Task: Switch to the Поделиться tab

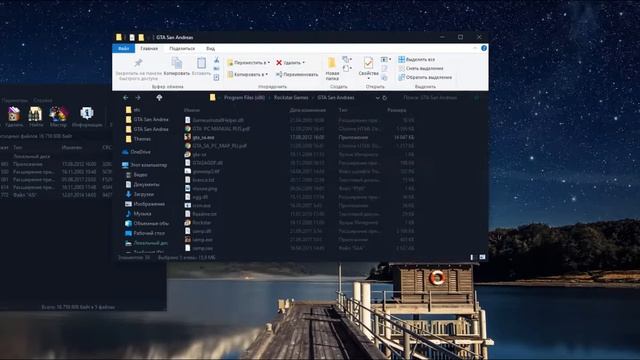Action: click(x=182, y=49)
